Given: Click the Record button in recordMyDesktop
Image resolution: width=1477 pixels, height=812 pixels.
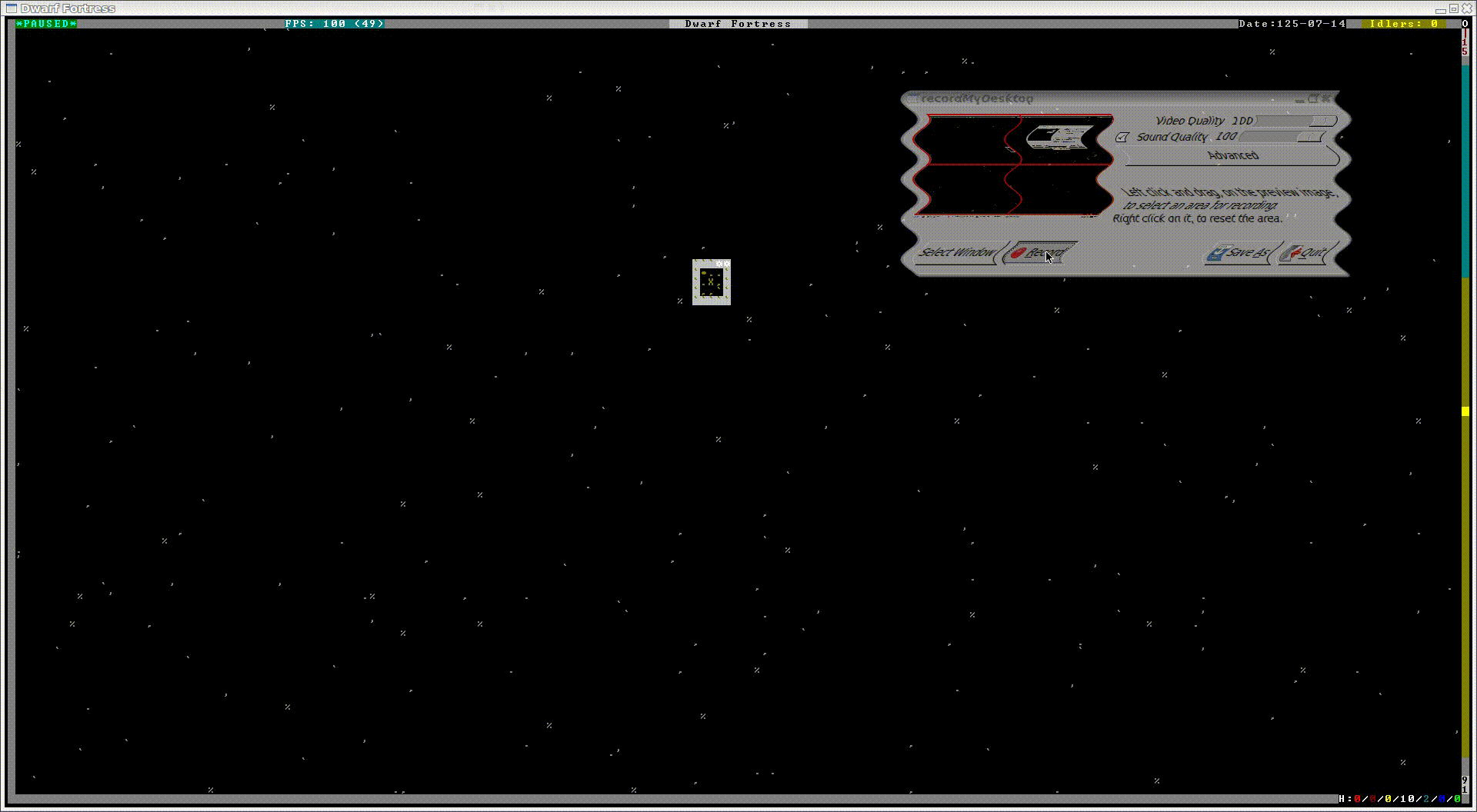Looking at the screenshot, I should coord(1038,252).
